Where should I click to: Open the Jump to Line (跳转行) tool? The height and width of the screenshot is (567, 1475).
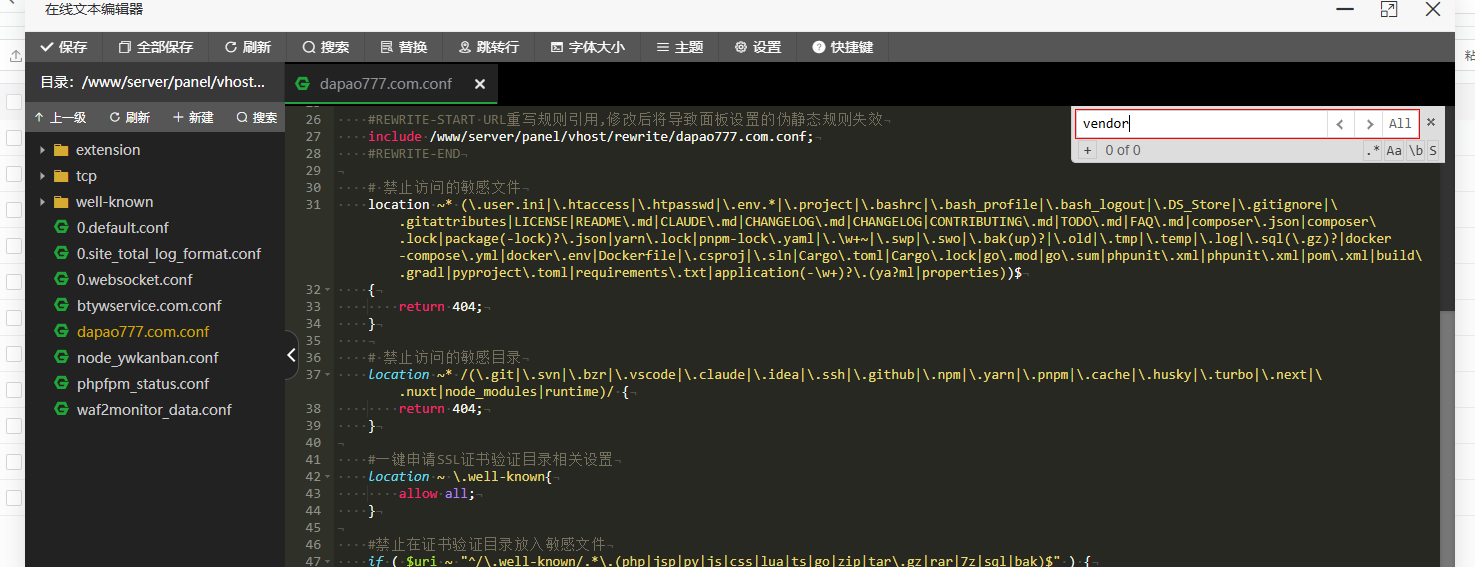(488, 47)
